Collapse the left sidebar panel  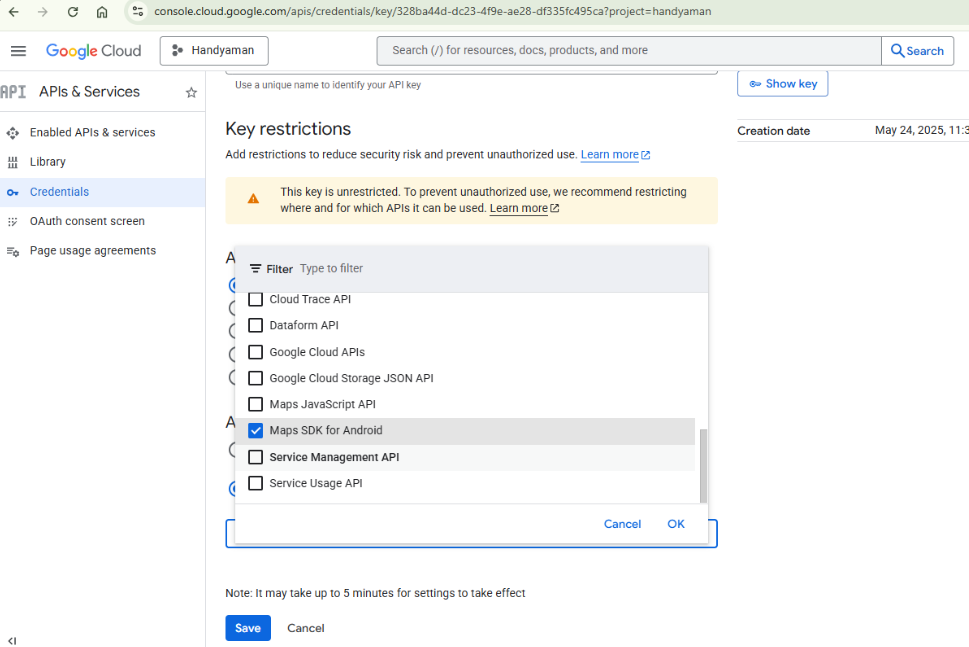pos(12,640)
